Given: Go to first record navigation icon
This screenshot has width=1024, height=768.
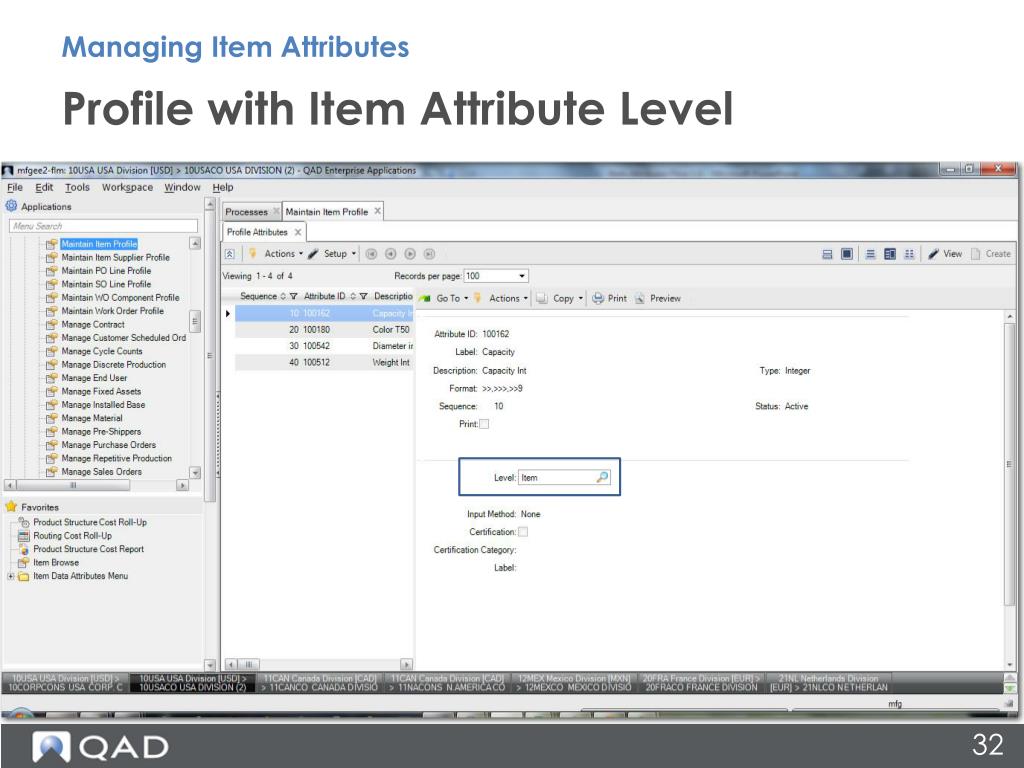Looking at the screenshot, I should click(x=371, y=254).
